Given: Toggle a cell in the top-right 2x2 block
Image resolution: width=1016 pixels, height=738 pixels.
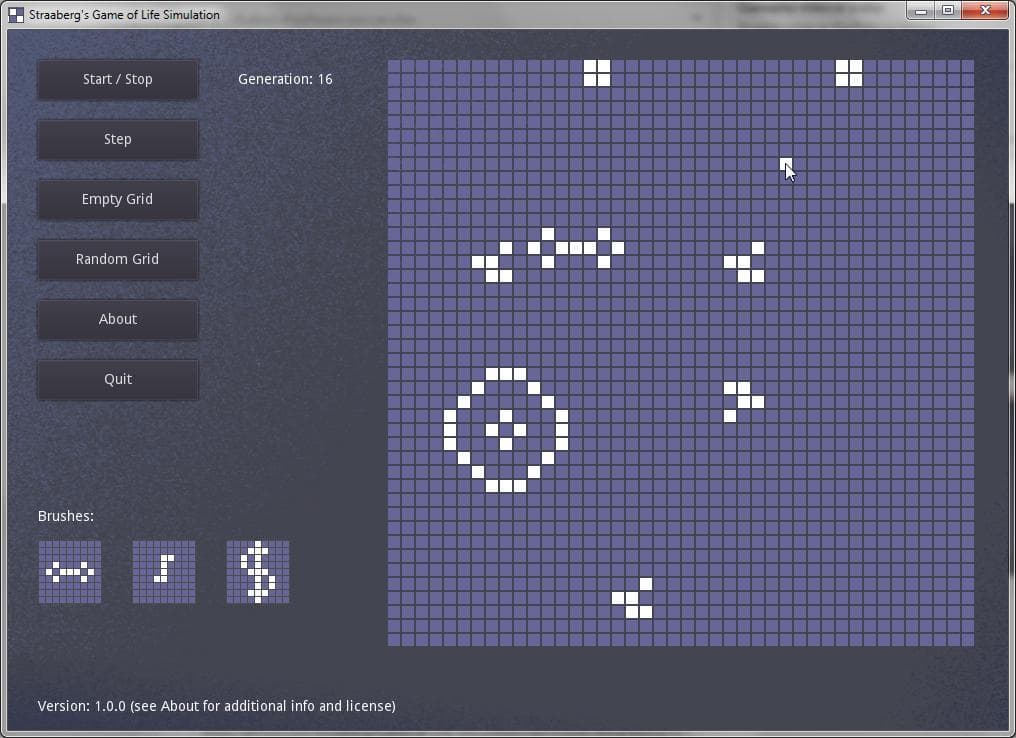Looking at the screenshot, I should [842, 66].
